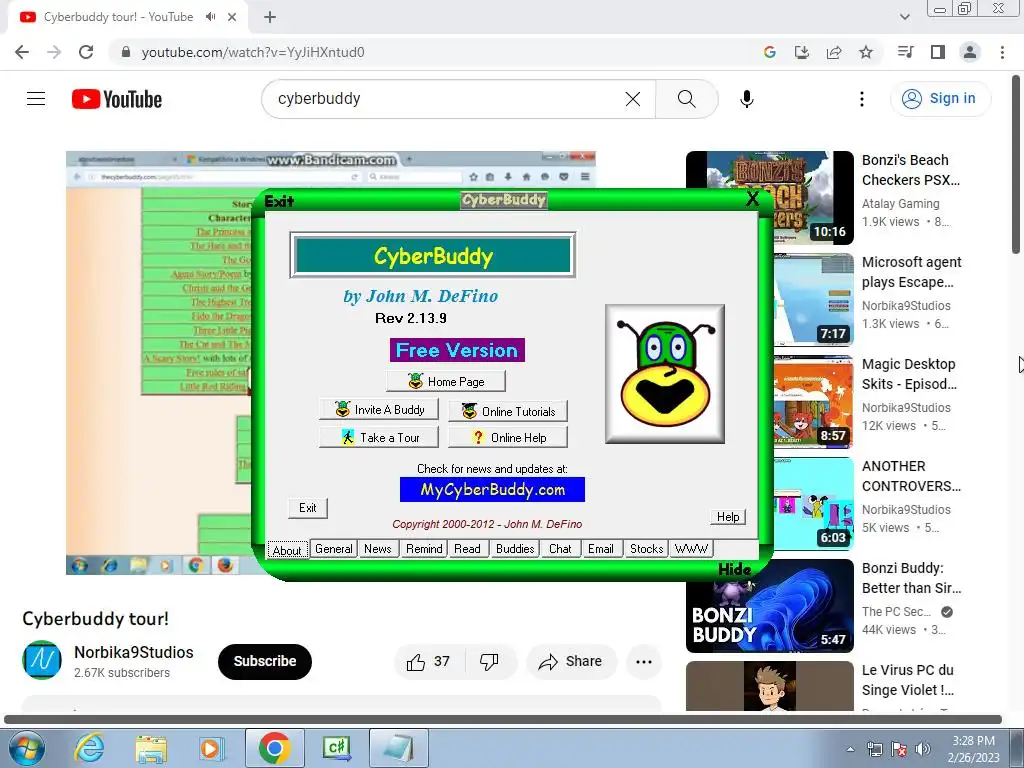Click the address bar URL
The image size is (1024, 768).
click(x=253, y=52)
